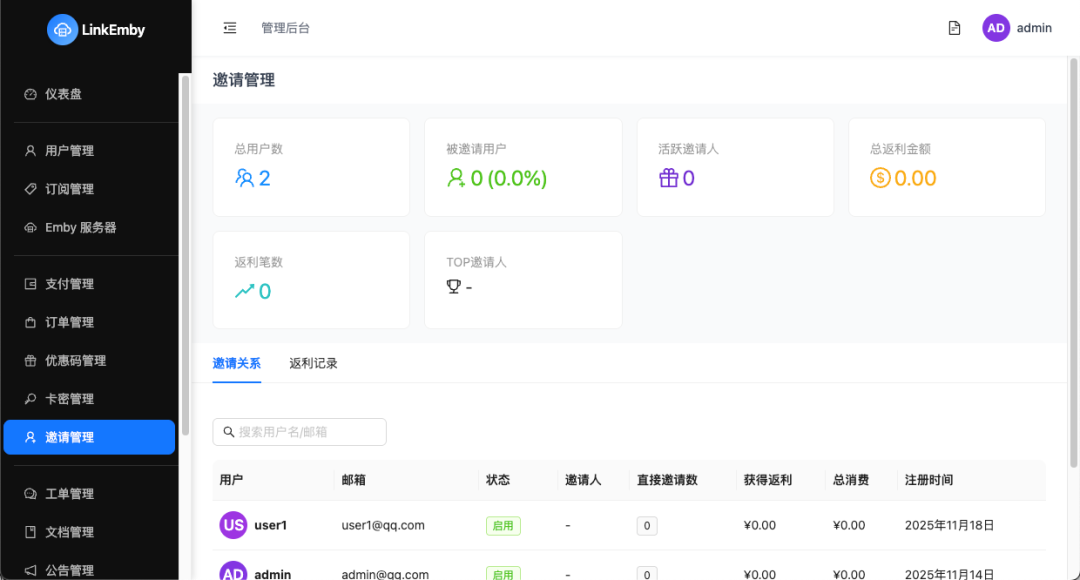Go to the Emby 服务器 page

coord(72,227)
